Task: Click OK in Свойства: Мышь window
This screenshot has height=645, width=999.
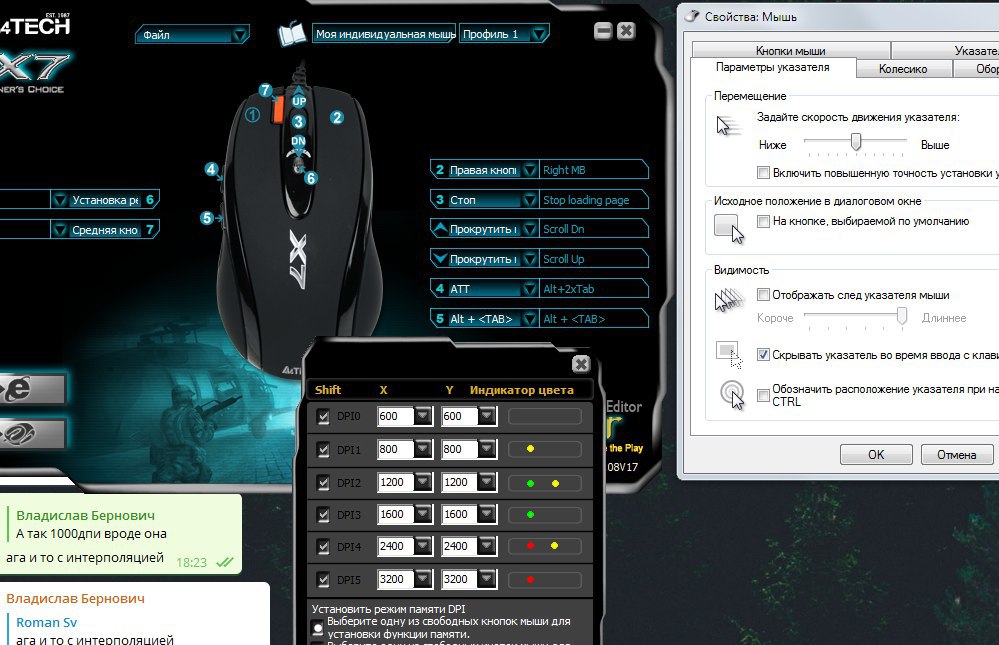Action: 876,454
